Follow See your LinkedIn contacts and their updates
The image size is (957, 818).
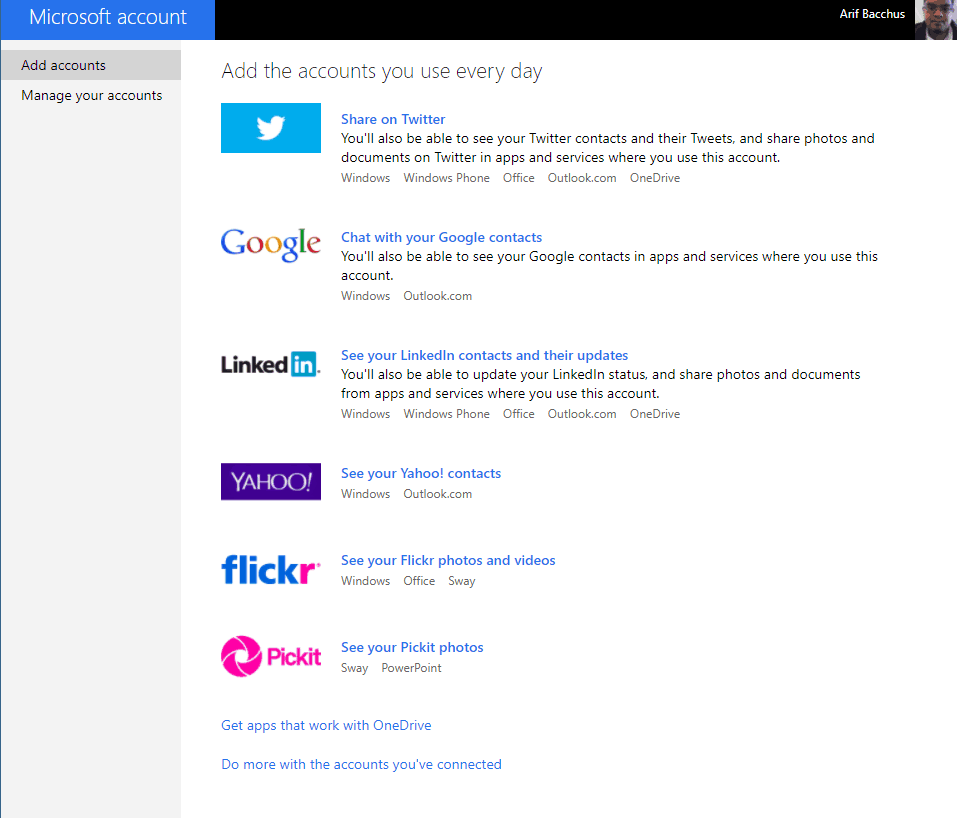[x=485, y=355]
